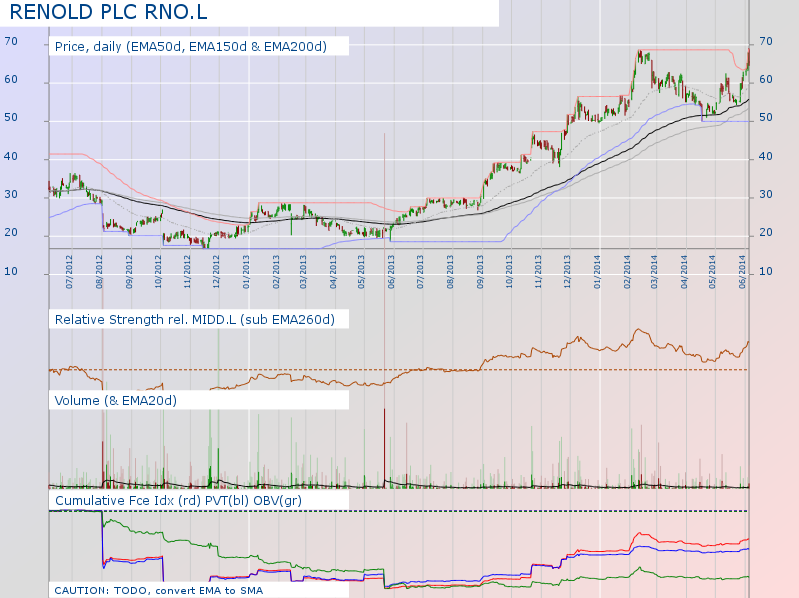Screen dimensions: 799x598
Task: Select the 09/2012 date axis label
Action: tap(129, 272)
